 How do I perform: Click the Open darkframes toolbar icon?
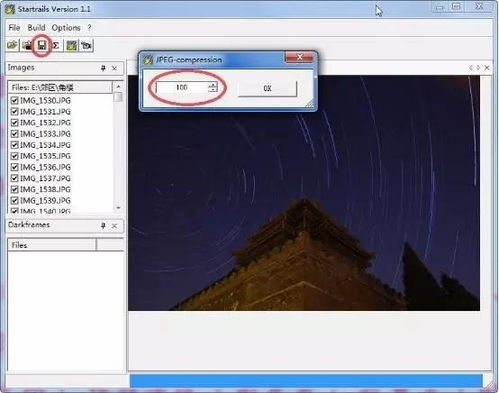27,45
